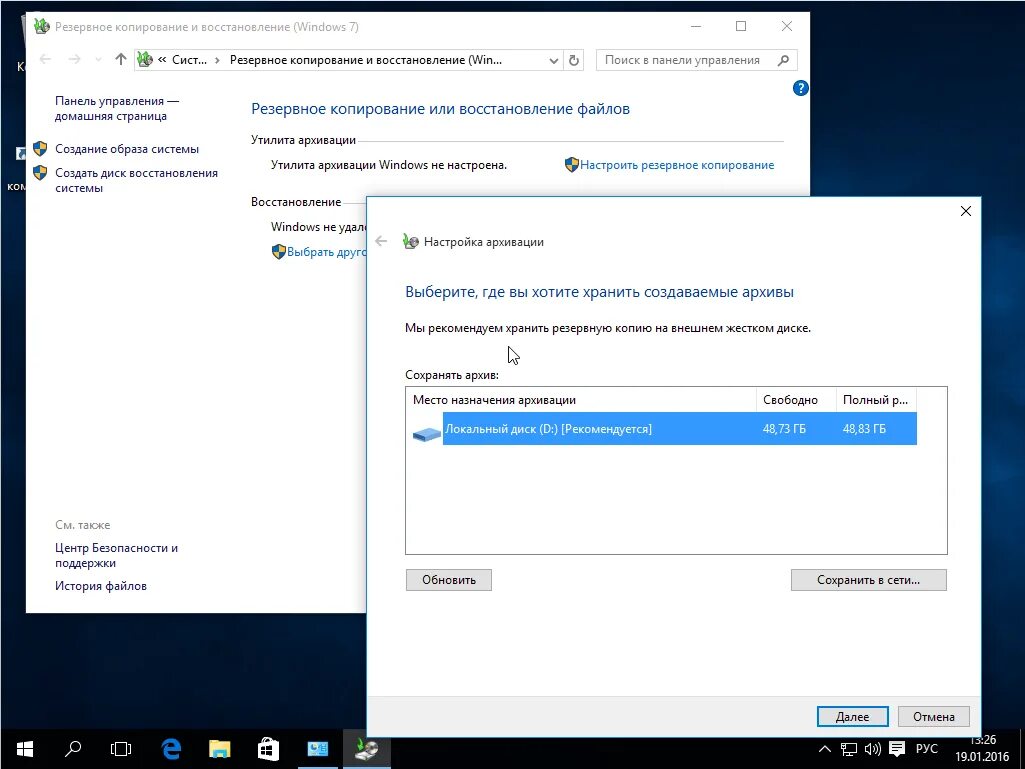
Task: Go to Панель управления — домашняя страница
Action: coord(116,109)
